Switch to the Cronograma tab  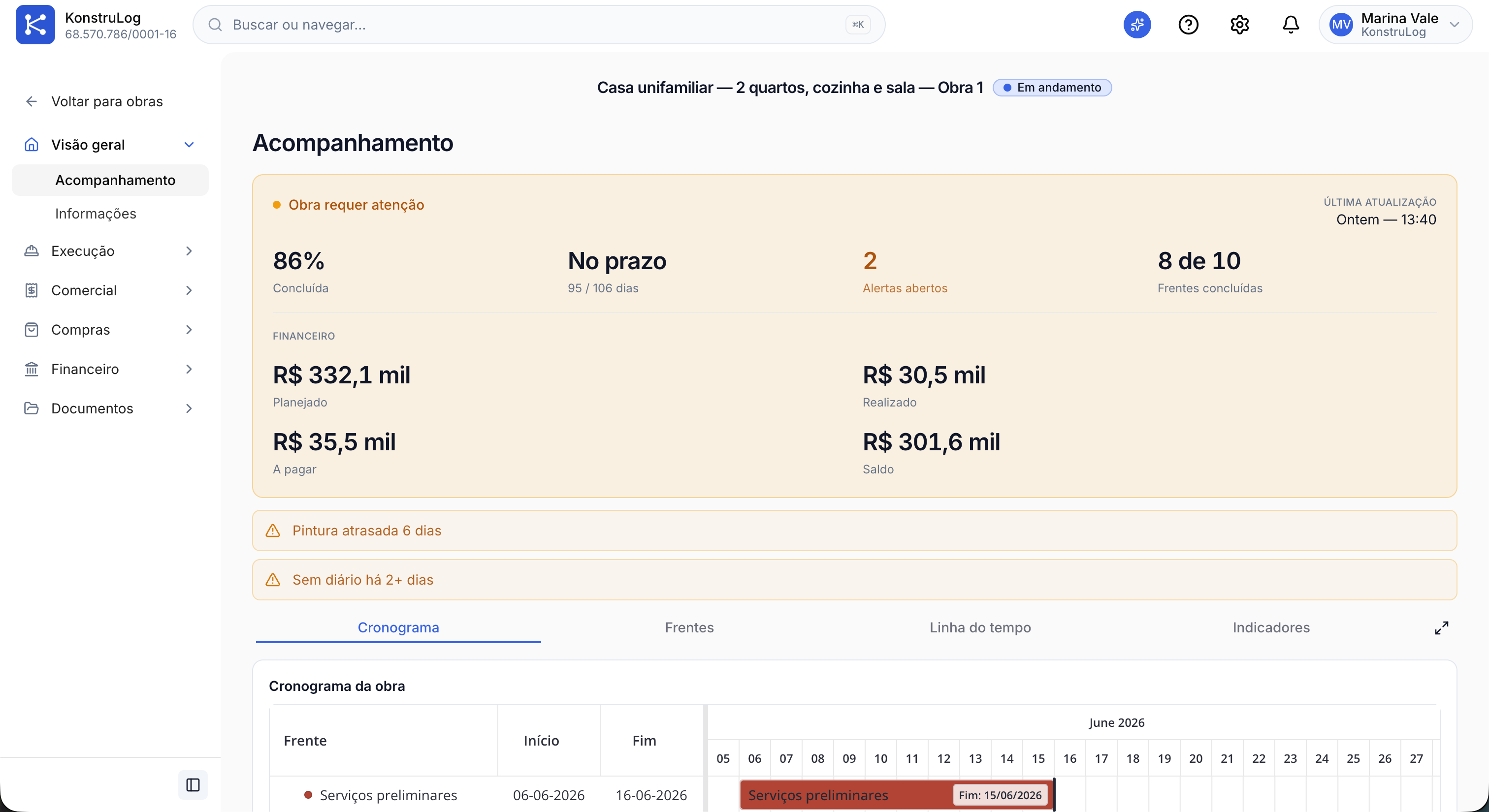coord(398,628)
